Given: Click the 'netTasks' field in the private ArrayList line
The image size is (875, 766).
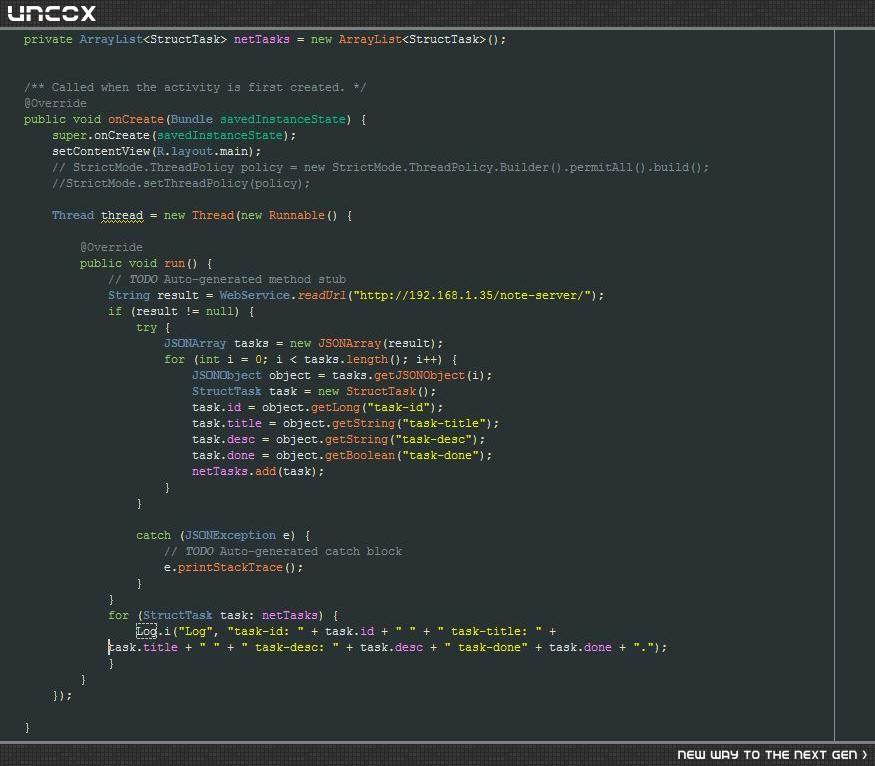Looking at the screenshot, I should pyautogui.click(x=262, y=40).
